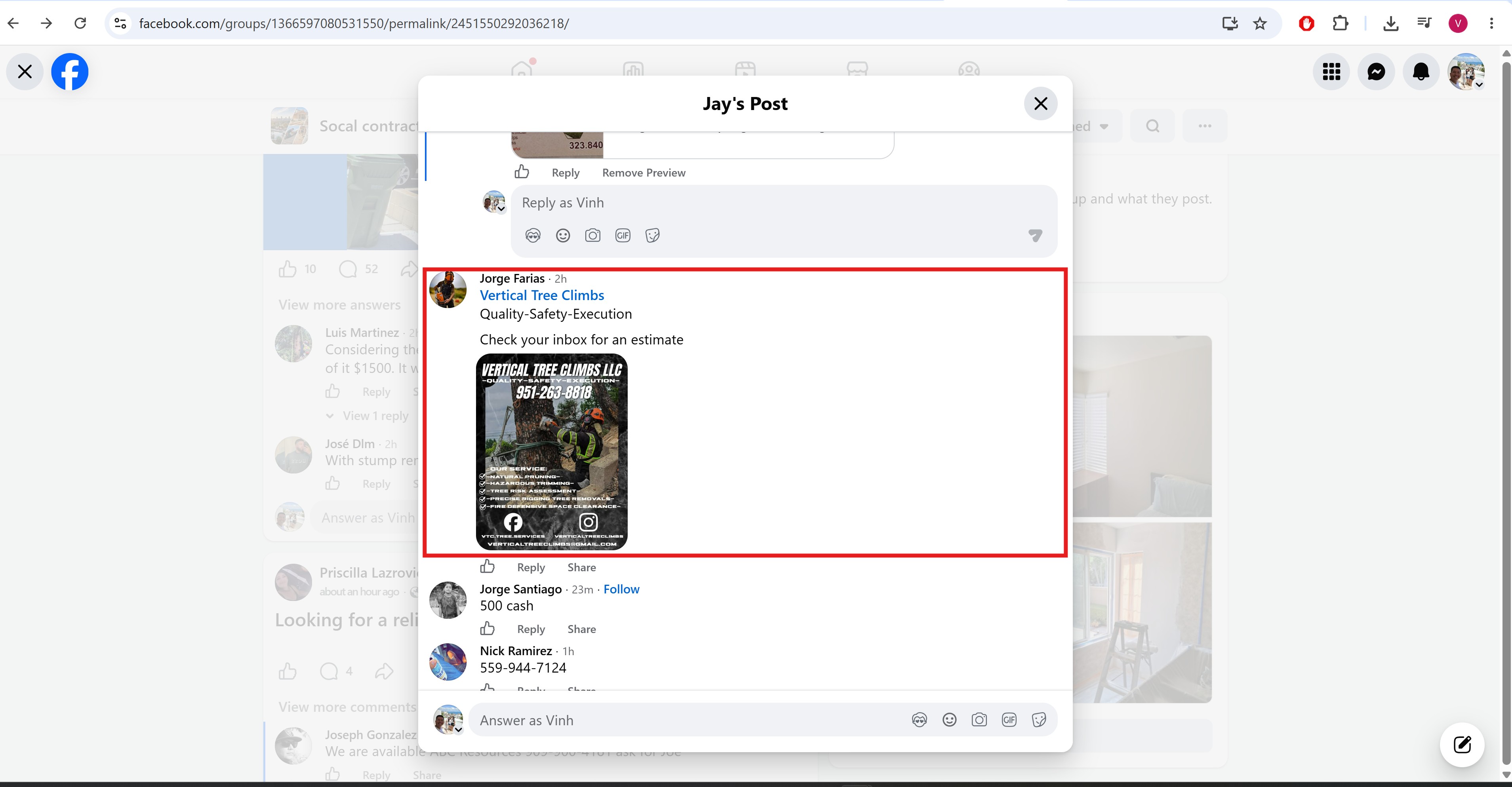Share Jorge Santiago's comment
This screenshot has width=1512, height=787.
point(581,629)
